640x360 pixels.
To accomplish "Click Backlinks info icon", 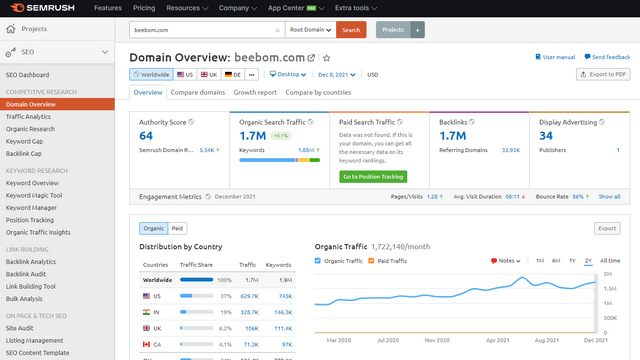I will point(472,122).
